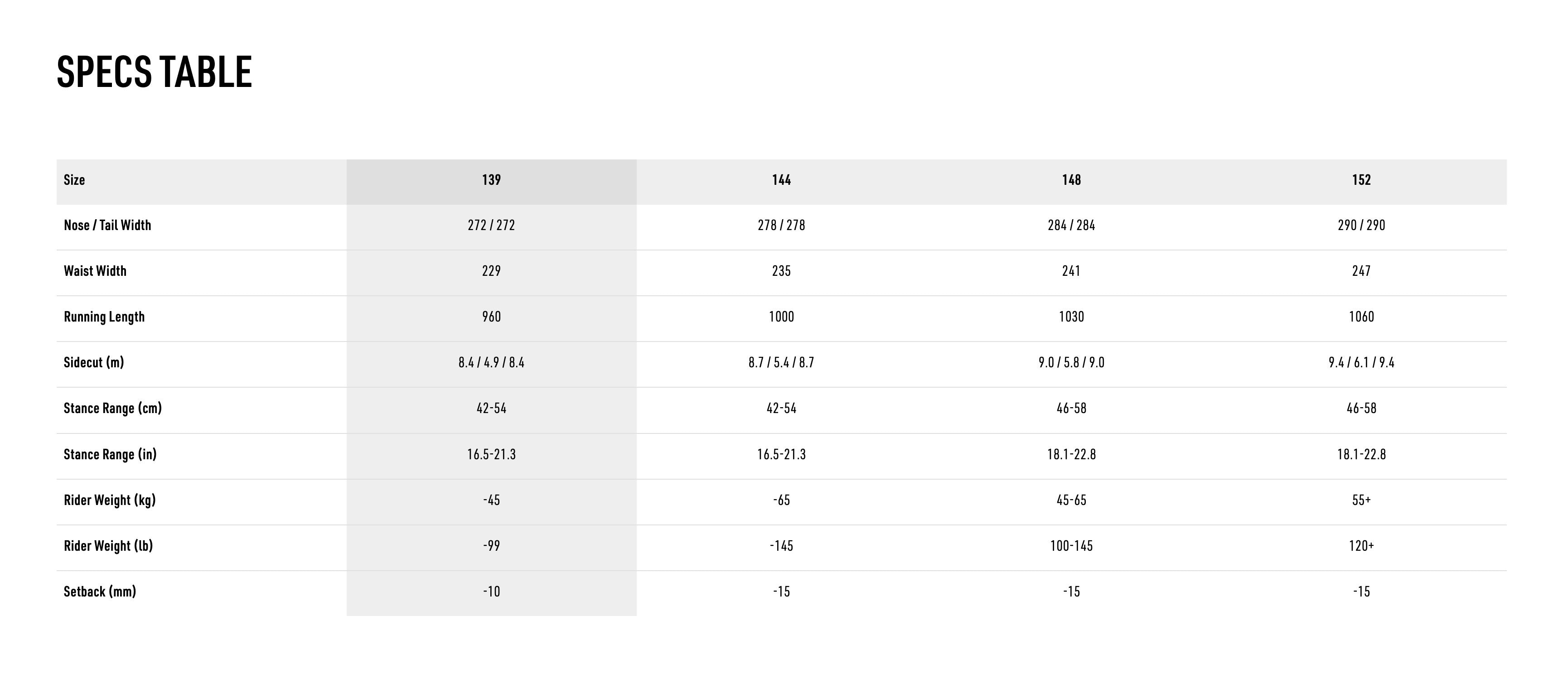Screen dimensions: 1568x683
Task: Select the Sidecut (m) row label
Action: click(94, 362)
